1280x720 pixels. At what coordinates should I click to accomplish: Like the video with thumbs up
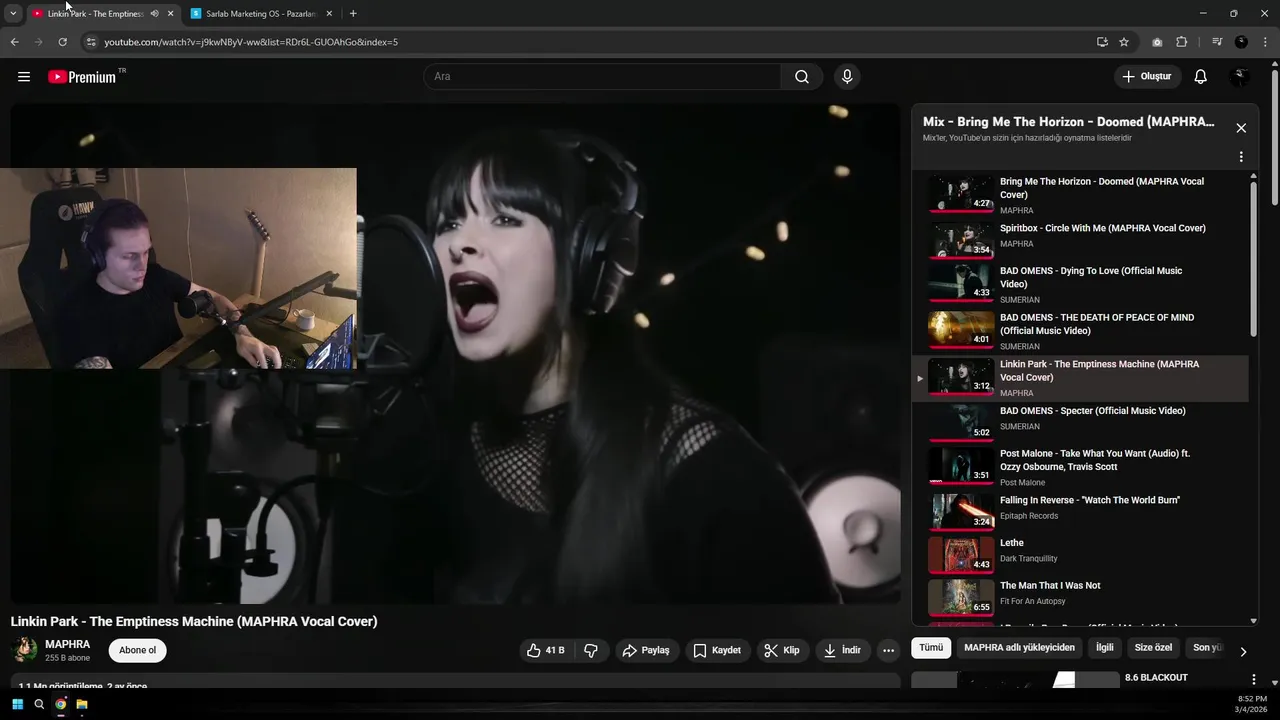(546, 650)
